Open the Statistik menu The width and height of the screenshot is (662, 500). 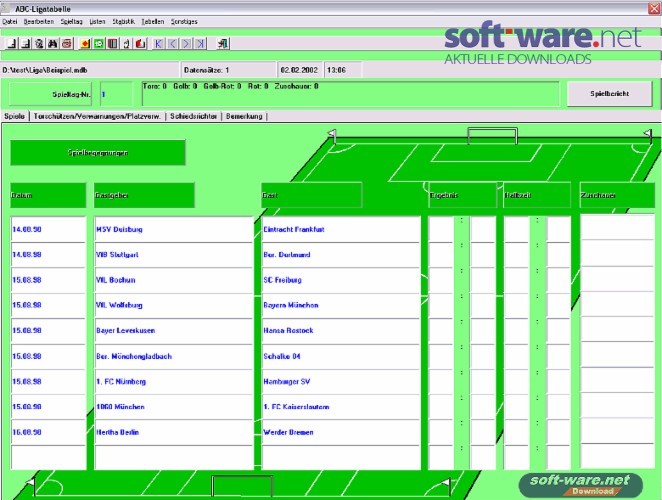point(123,22)
